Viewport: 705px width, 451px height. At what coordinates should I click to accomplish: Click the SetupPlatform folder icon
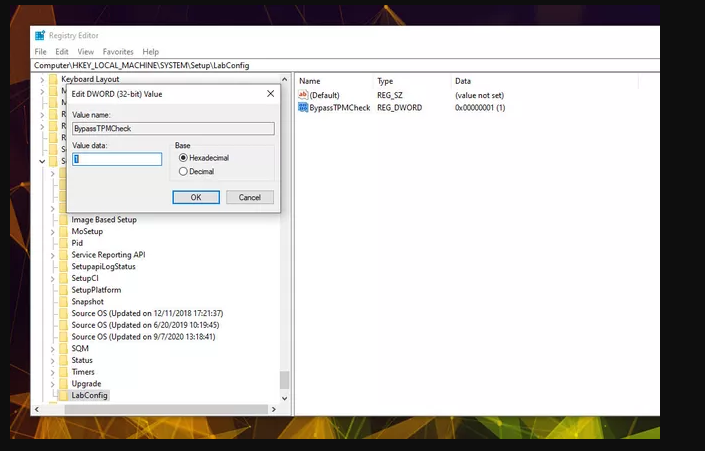[64, 290]
